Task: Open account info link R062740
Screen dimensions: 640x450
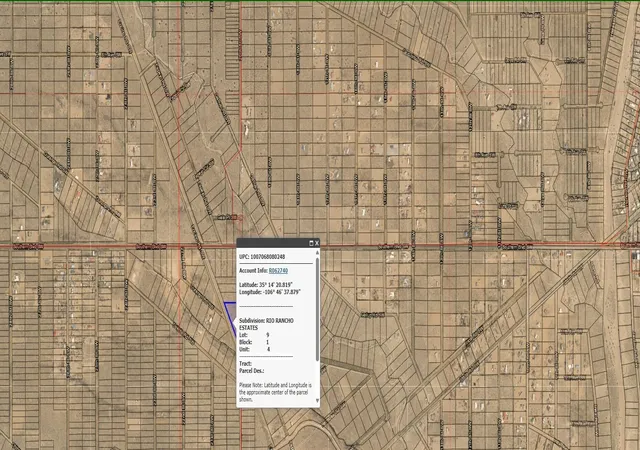Action: coord(278,270)
